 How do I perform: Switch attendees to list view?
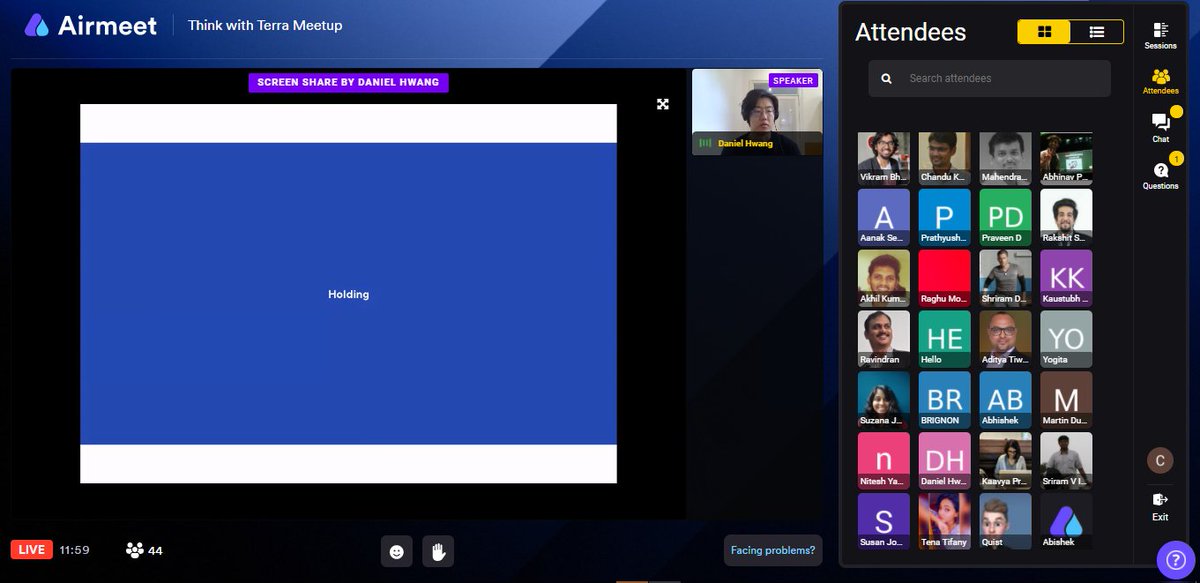click(1097, 32)
